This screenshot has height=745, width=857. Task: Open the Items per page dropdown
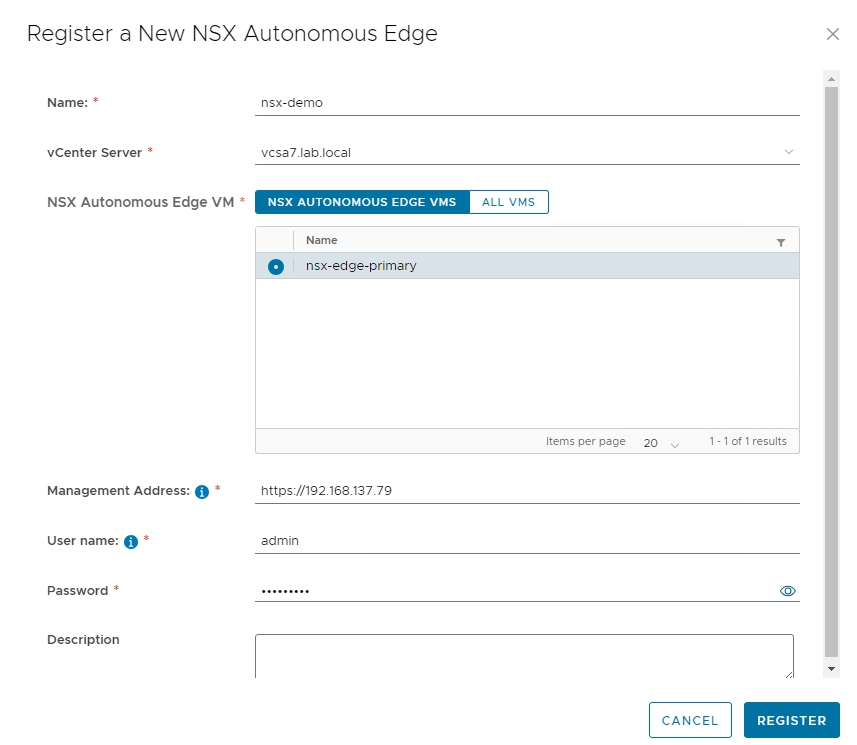tap(661, 442)
